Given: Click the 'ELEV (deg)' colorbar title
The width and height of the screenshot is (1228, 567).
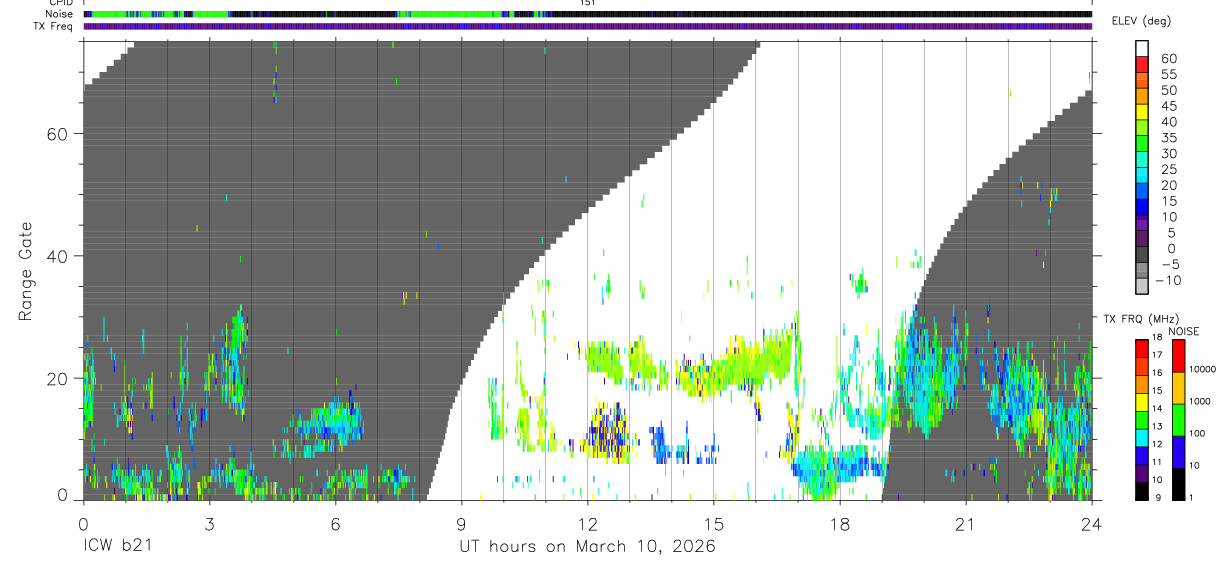Looking at the screenshot, I should coord(1142,21).
